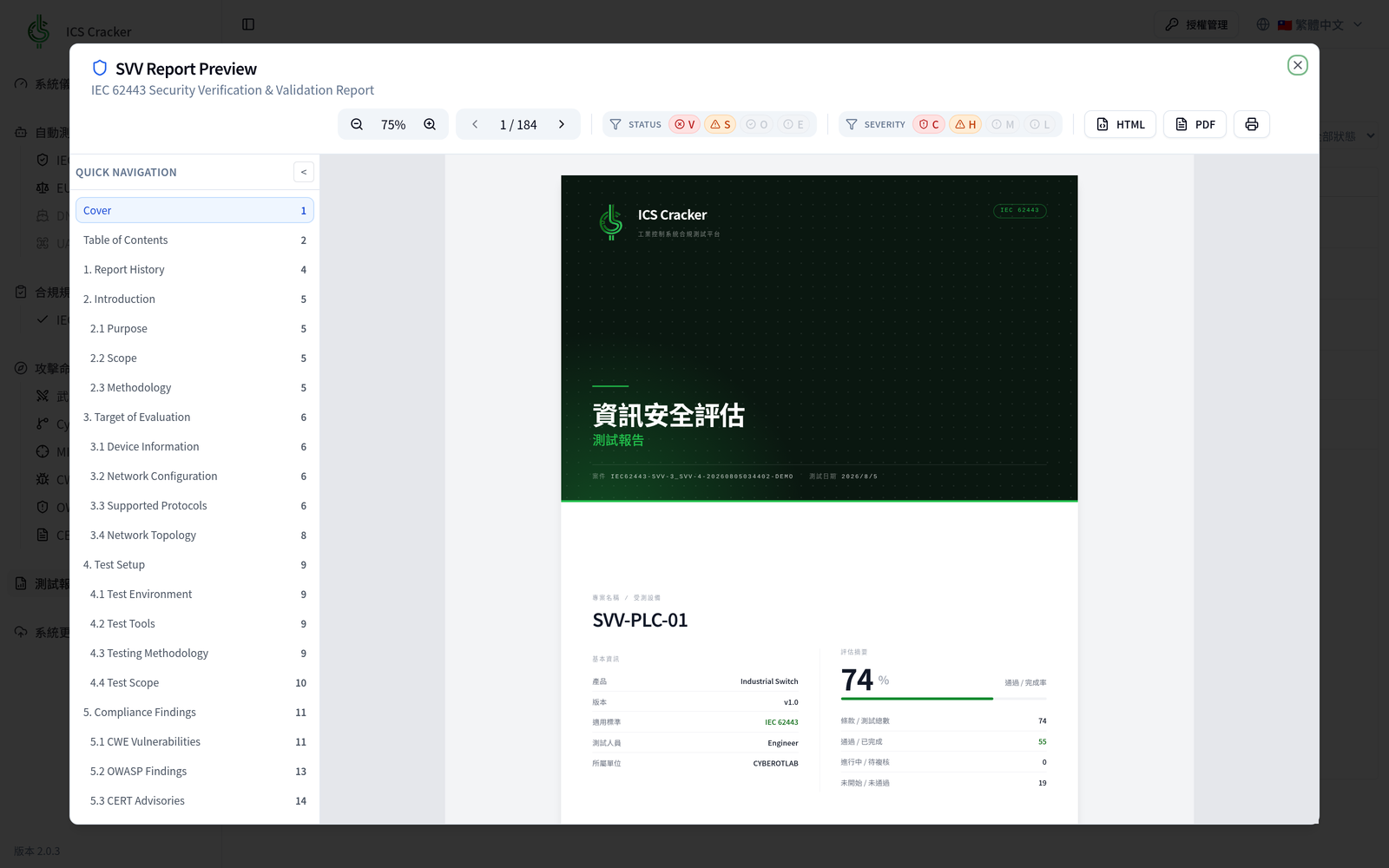Navigate to 4. Test Setup
Viewport: 1389px width, 868px height.
[x=194, y=564]
